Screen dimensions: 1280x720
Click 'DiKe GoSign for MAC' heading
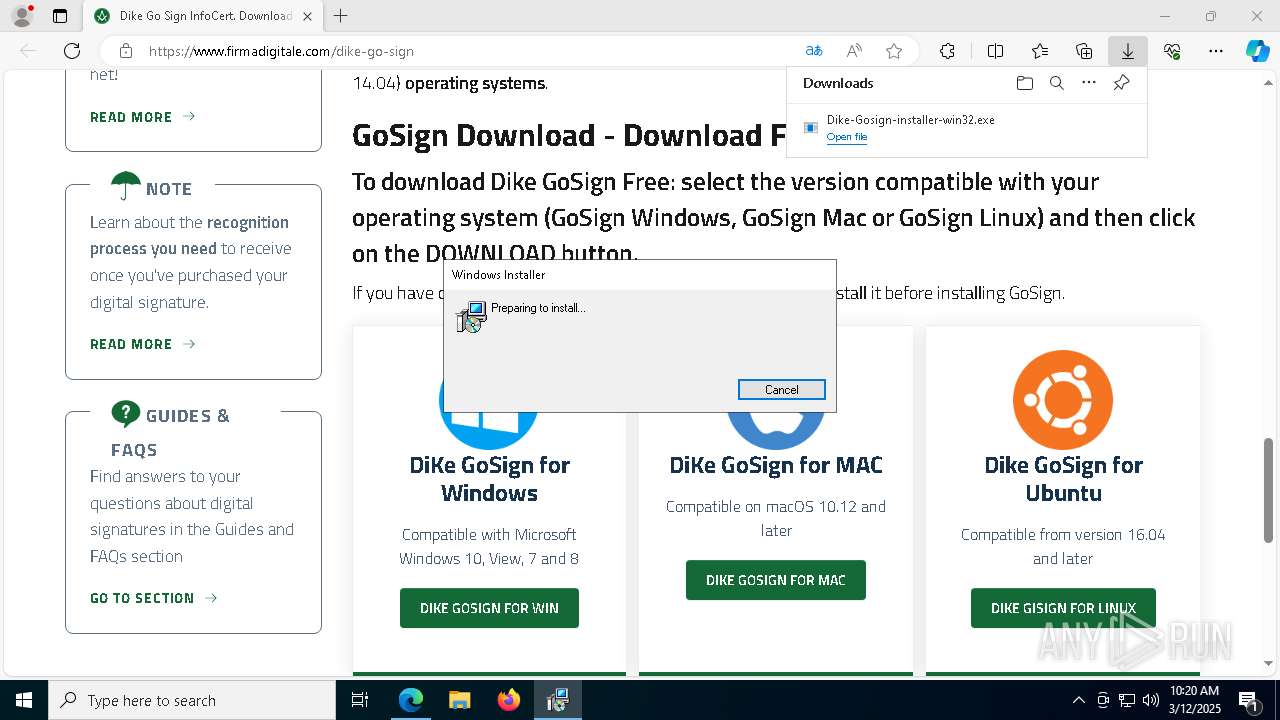776,465
